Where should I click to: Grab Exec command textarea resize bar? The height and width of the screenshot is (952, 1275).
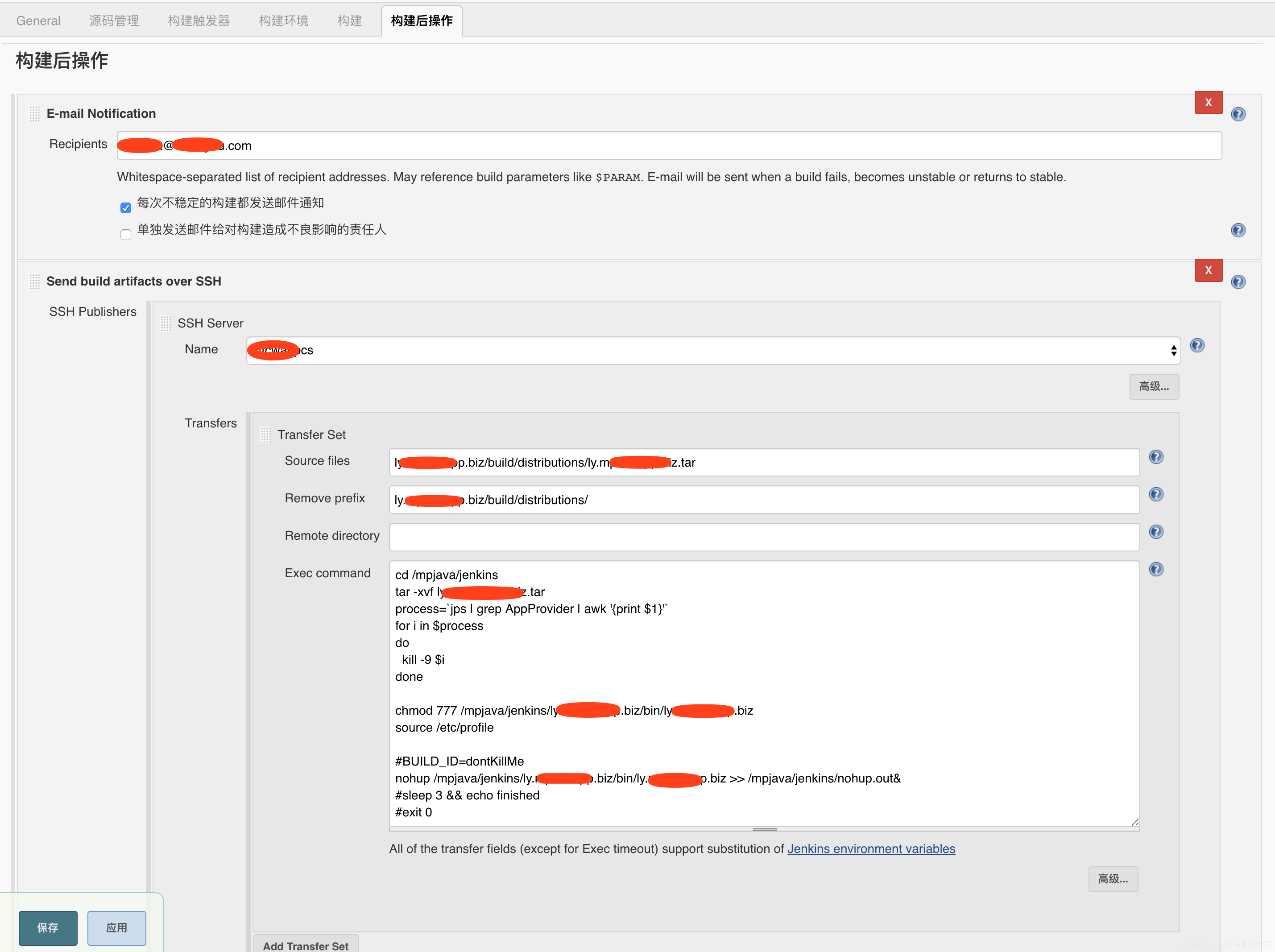tap(765, 829)
